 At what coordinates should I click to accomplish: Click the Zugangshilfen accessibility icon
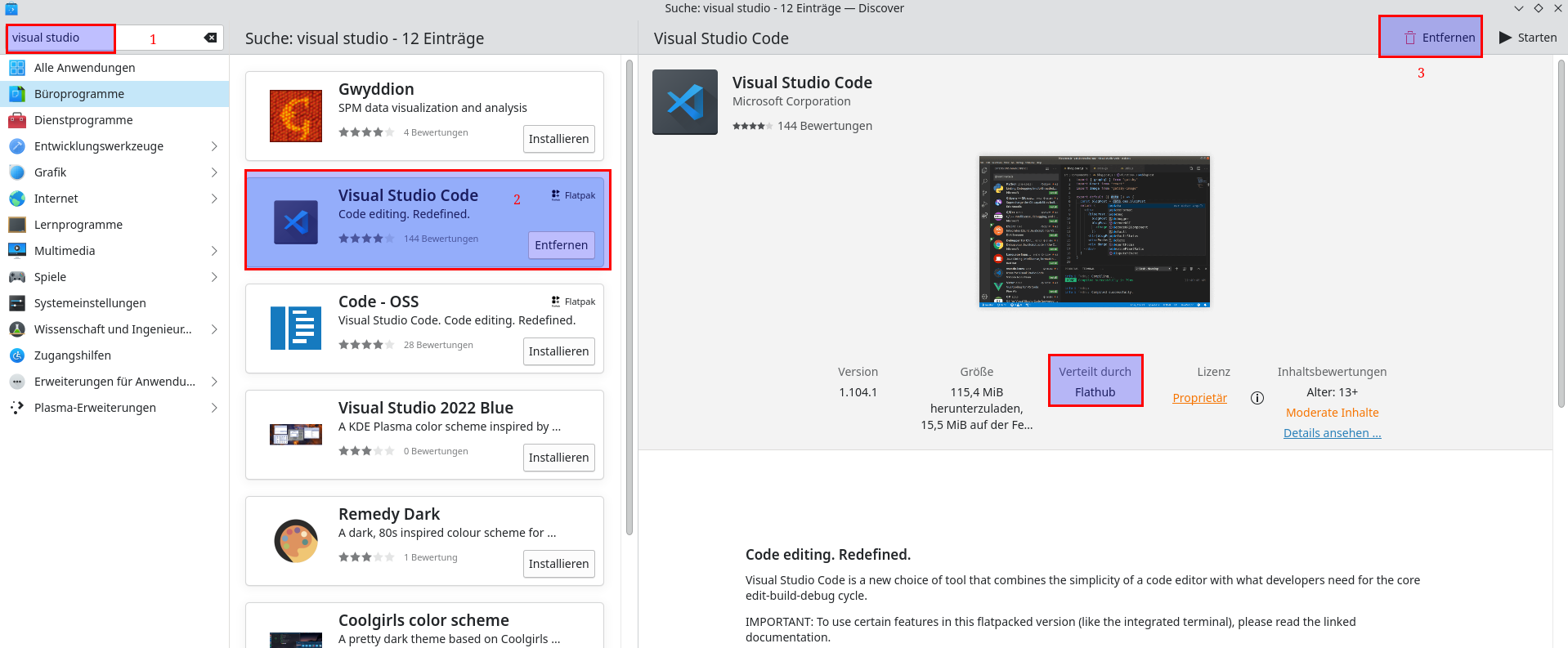tap(17, 355)
